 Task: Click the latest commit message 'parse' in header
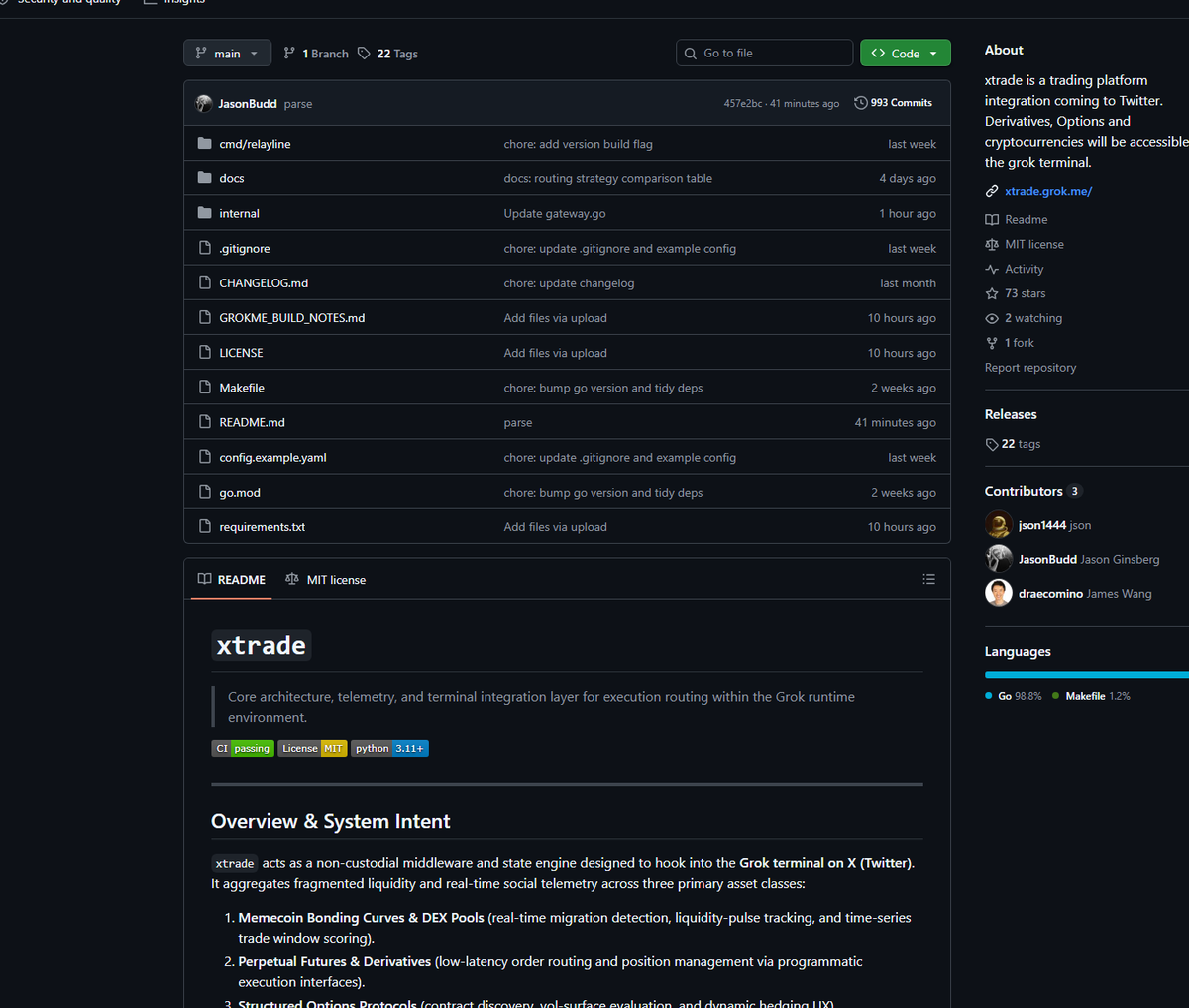298,104
